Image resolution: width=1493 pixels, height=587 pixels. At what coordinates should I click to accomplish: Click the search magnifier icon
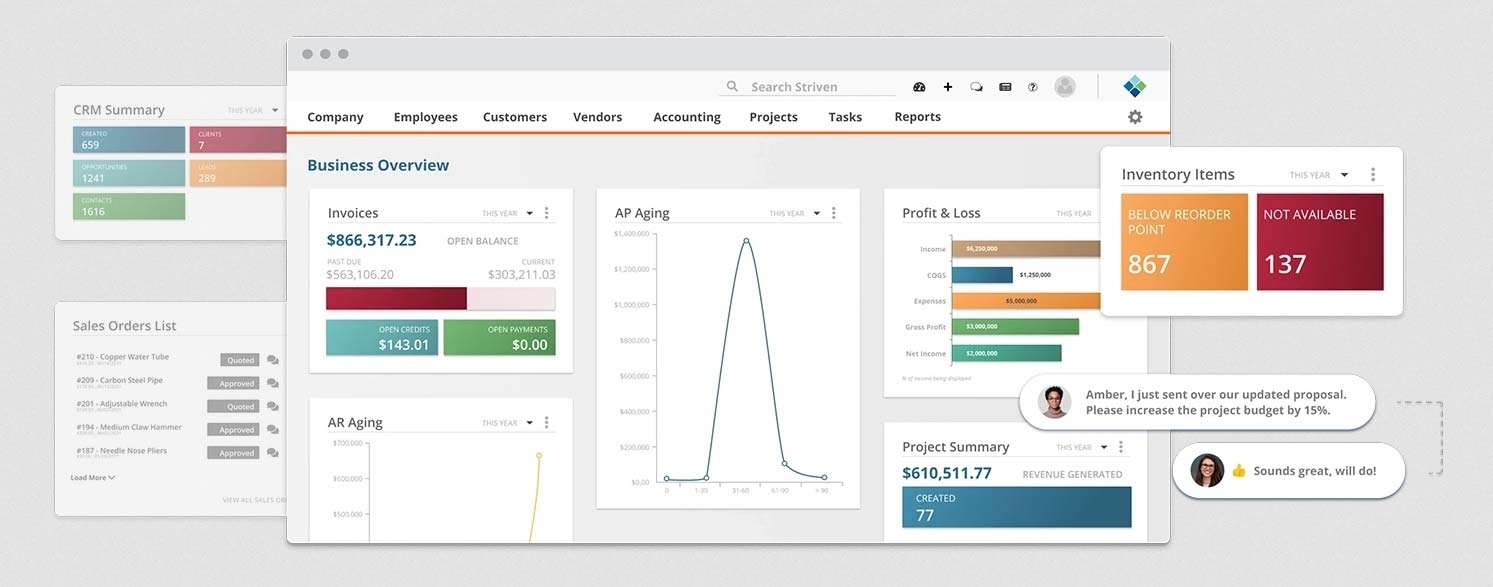pos(732,87)
